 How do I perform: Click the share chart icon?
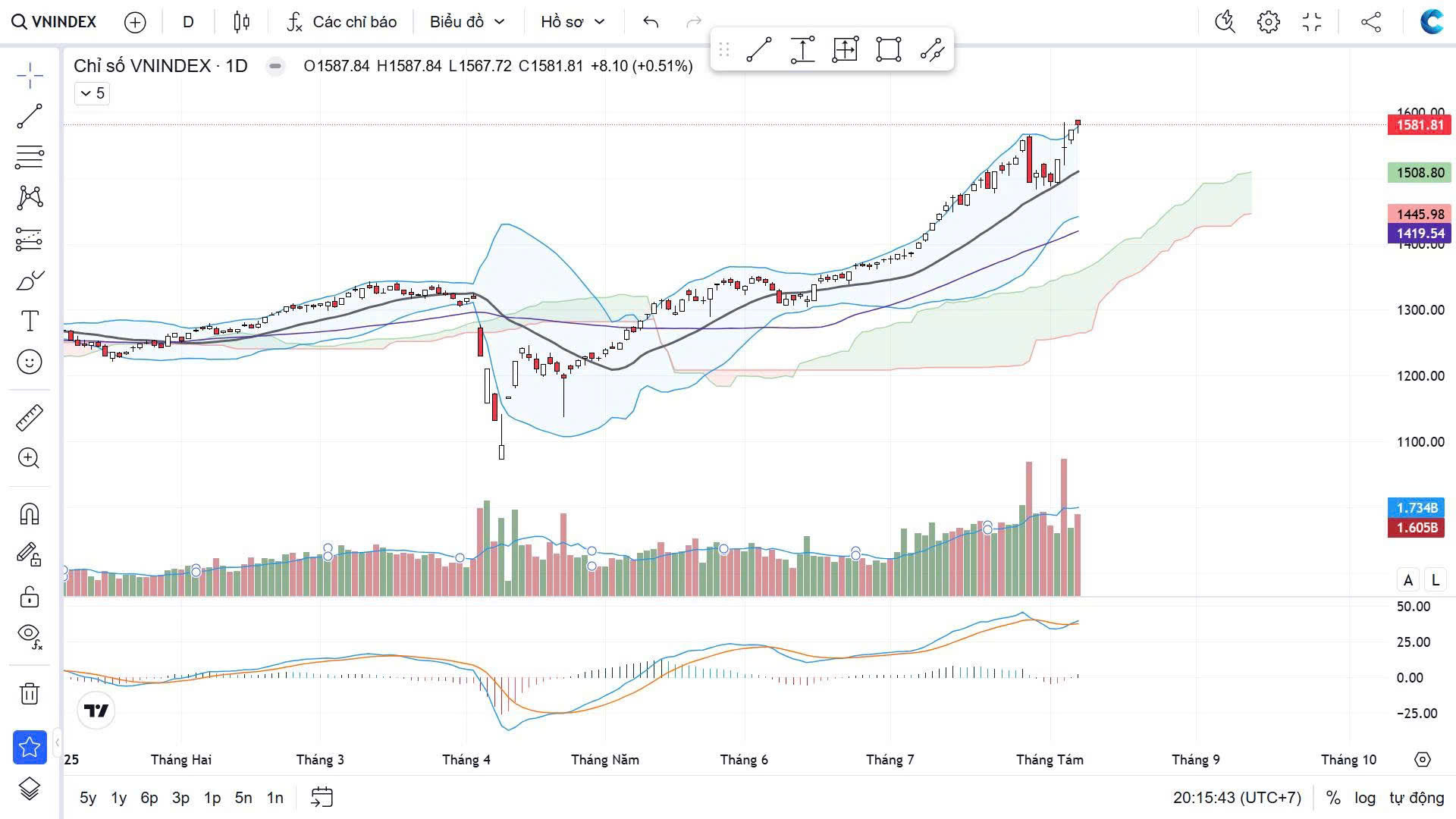coord(1370,22)
